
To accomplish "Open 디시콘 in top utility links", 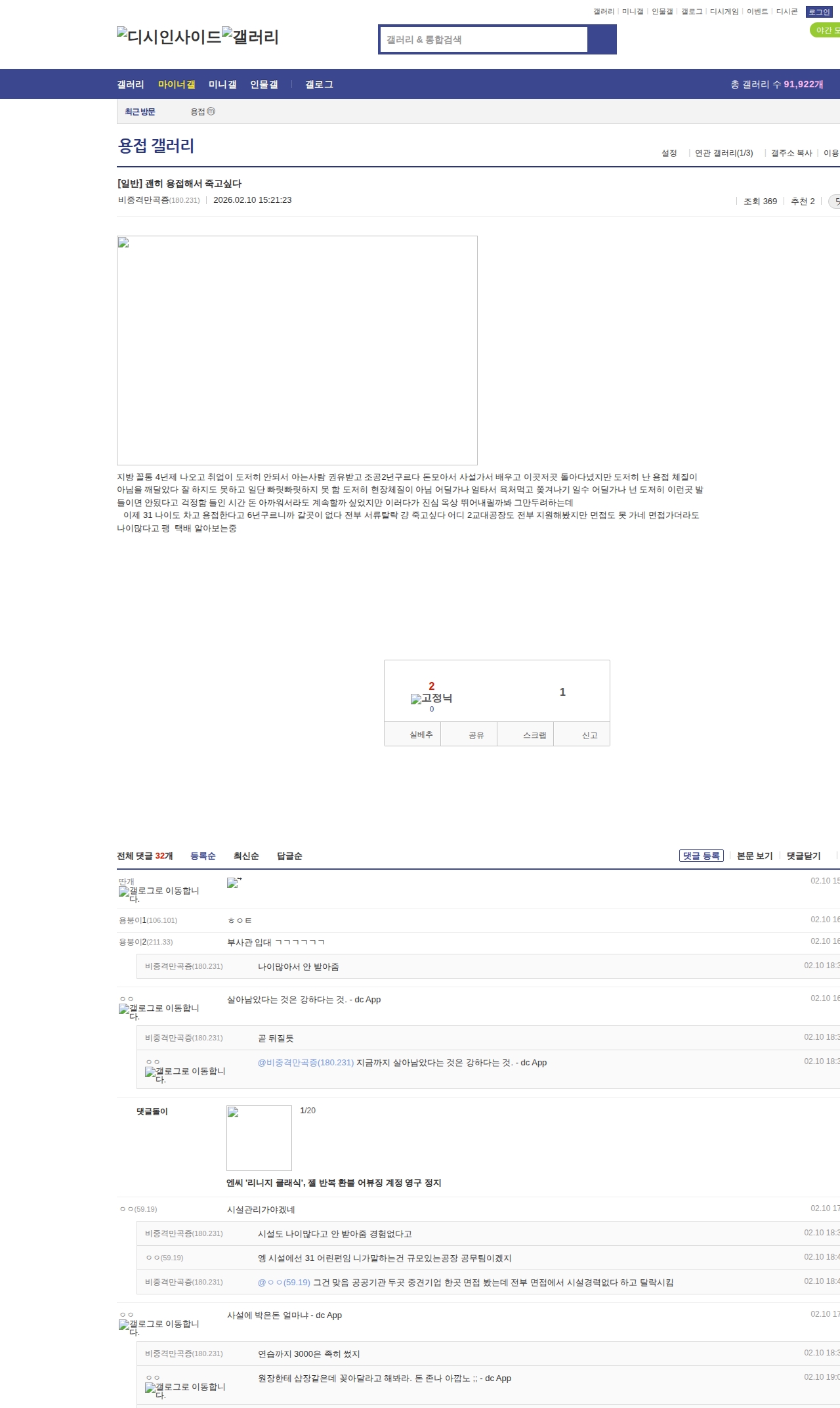I will (787, 12).
